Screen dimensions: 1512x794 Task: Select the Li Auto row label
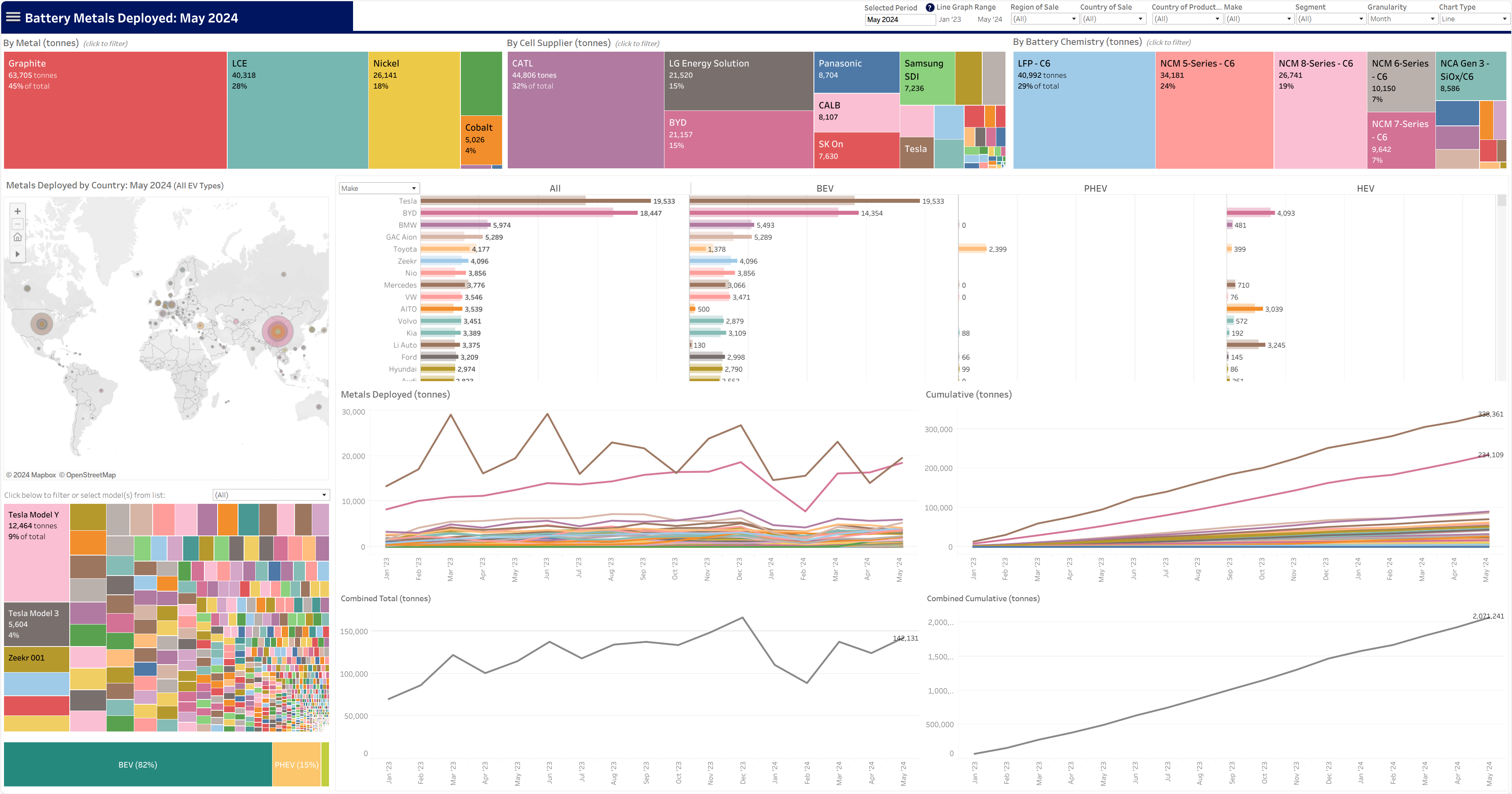[x=404, y=345]
